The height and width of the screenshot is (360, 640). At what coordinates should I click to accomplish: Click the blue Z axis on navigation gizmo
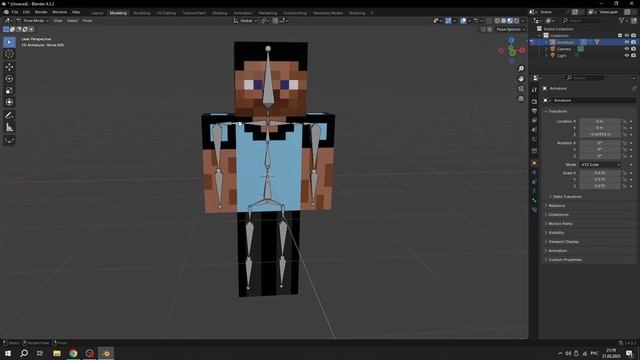tap(511, 40)
